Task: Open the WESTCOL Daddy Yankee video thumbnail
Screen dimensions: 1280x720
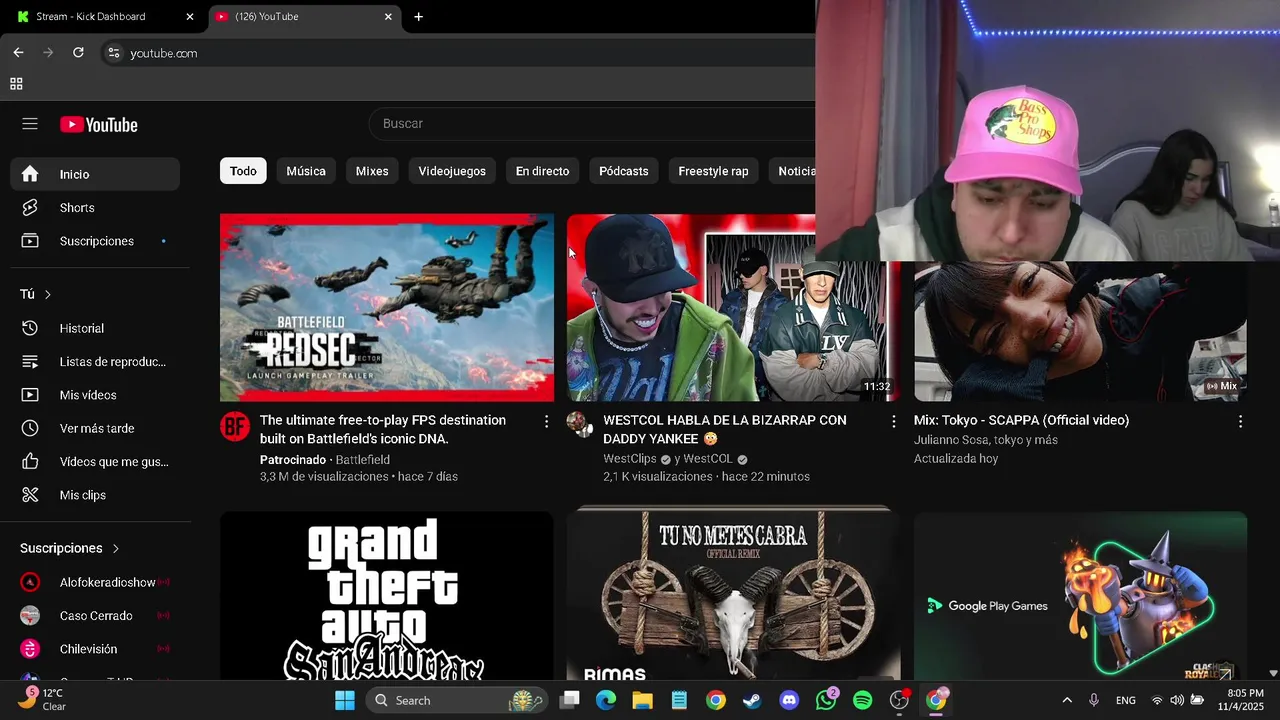Action: pyautogui.click(x=732, y=307)
